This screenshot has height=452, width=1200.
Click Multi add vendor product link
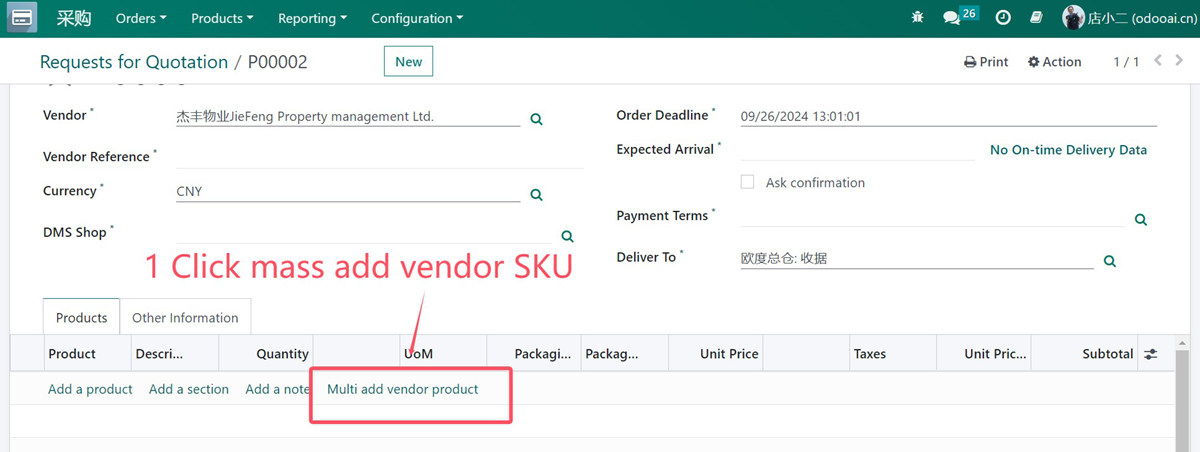[x=403, y=389]
